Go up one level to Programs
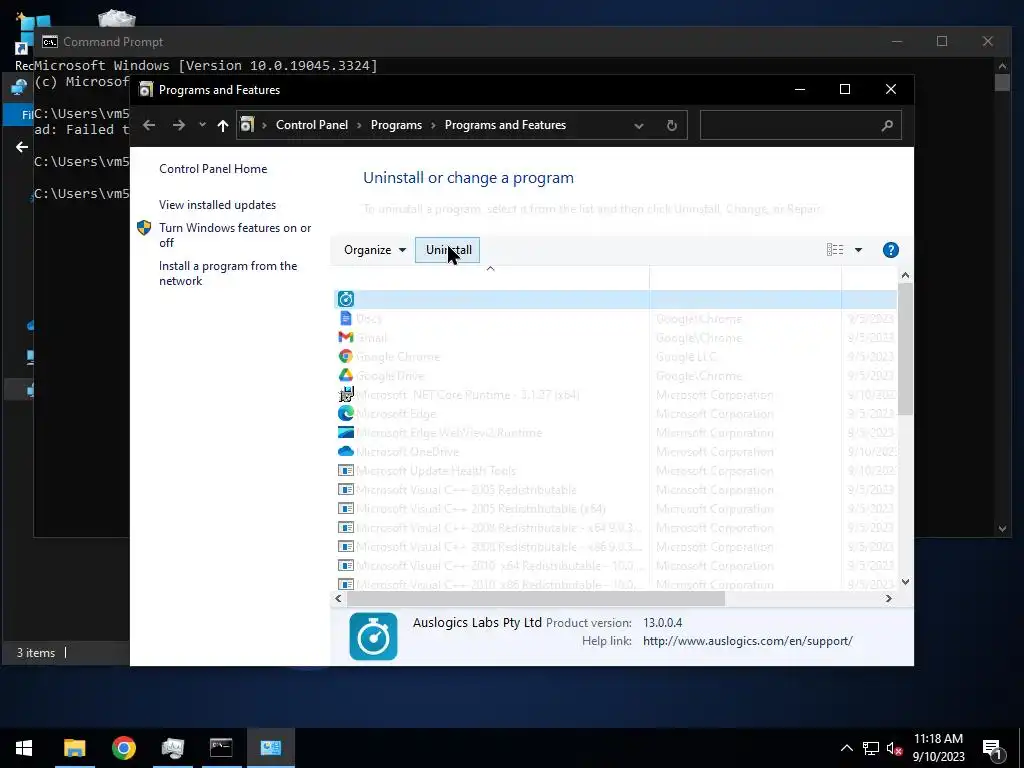This screenshot has height=768, width=1024. click(223, 125)
